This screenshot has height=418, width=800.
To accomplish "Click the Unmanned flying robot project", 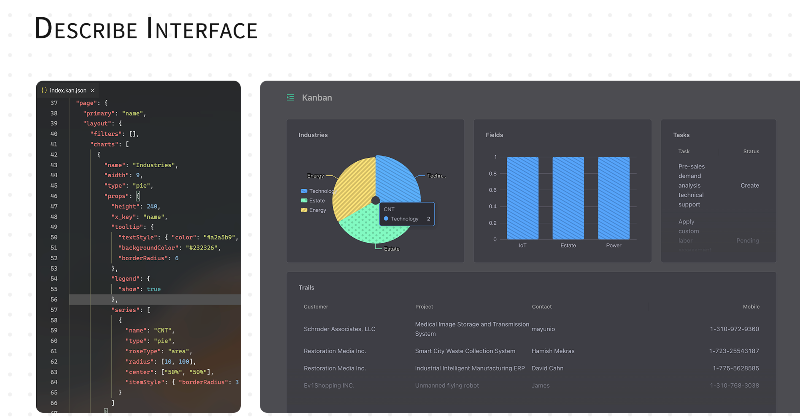I will [447, 385].
